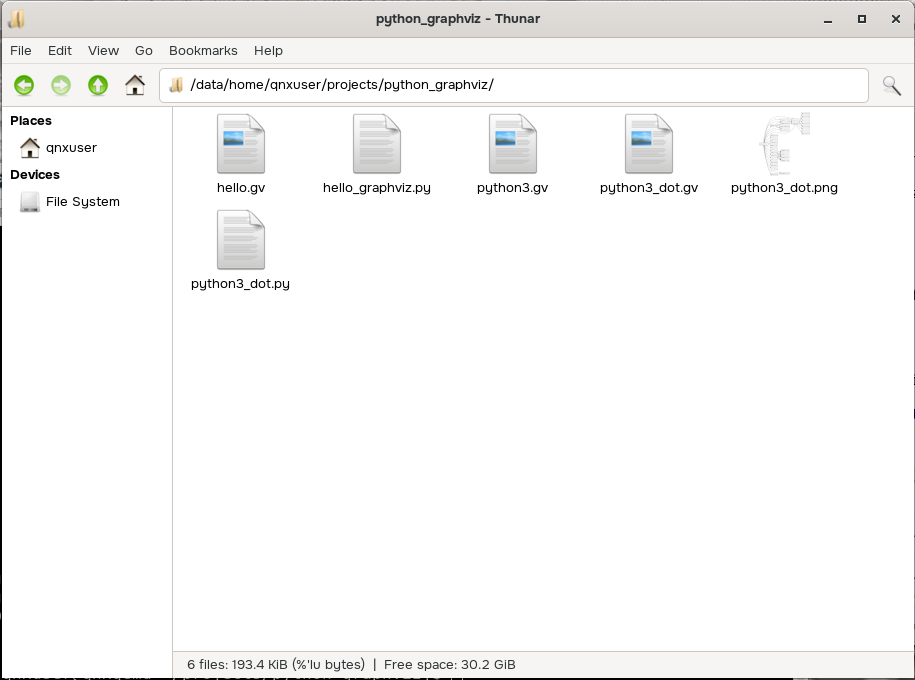Screen dimensions: 915x680
Task: Open the Edit menu
Action: (x=60, y=50)
